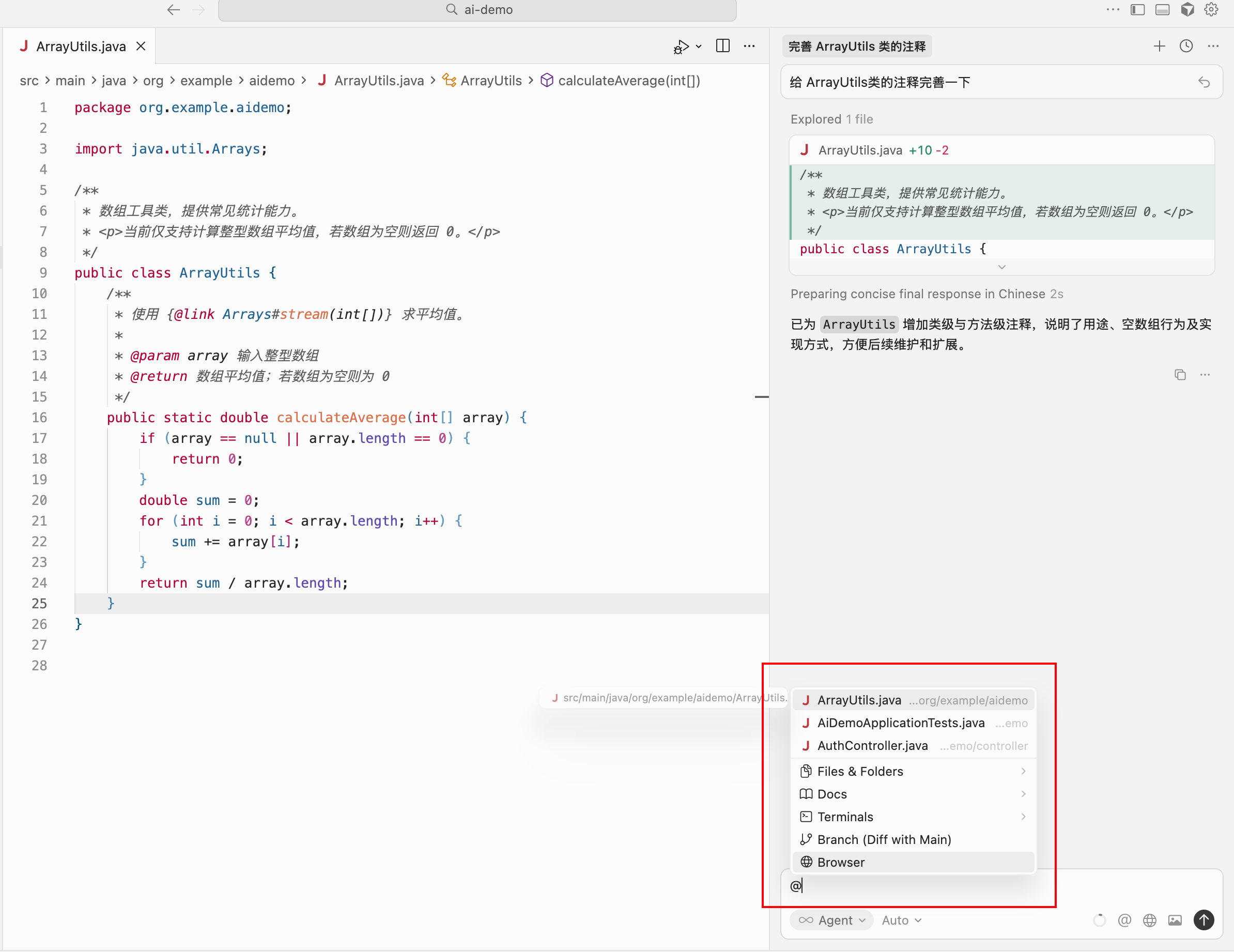Click the send message arrow button

point(1203,920)
